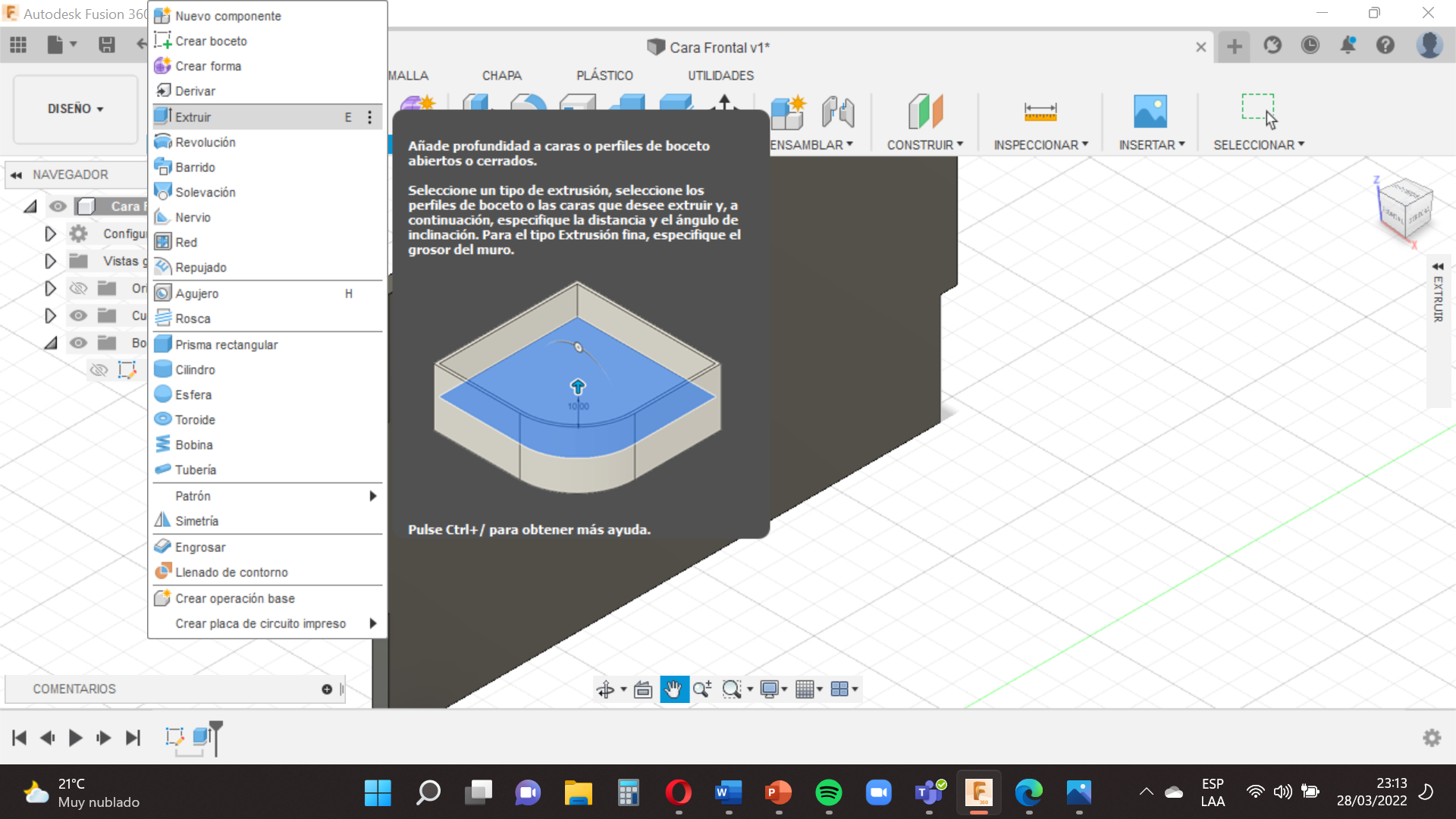Play the timeline animation
The height and width of the screenshot is (819, 1456).
pos(75,738)
